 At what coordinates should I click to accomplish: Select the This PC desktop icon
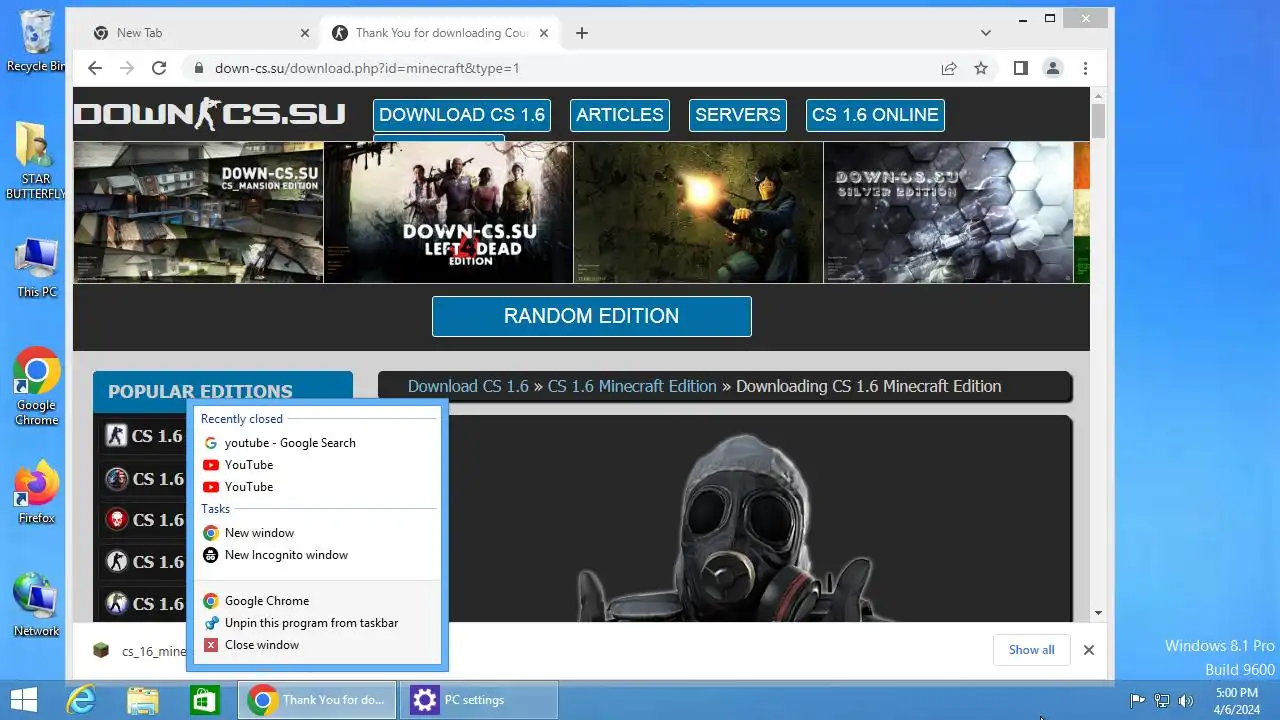pyautogui.click(x=36, y=268)
